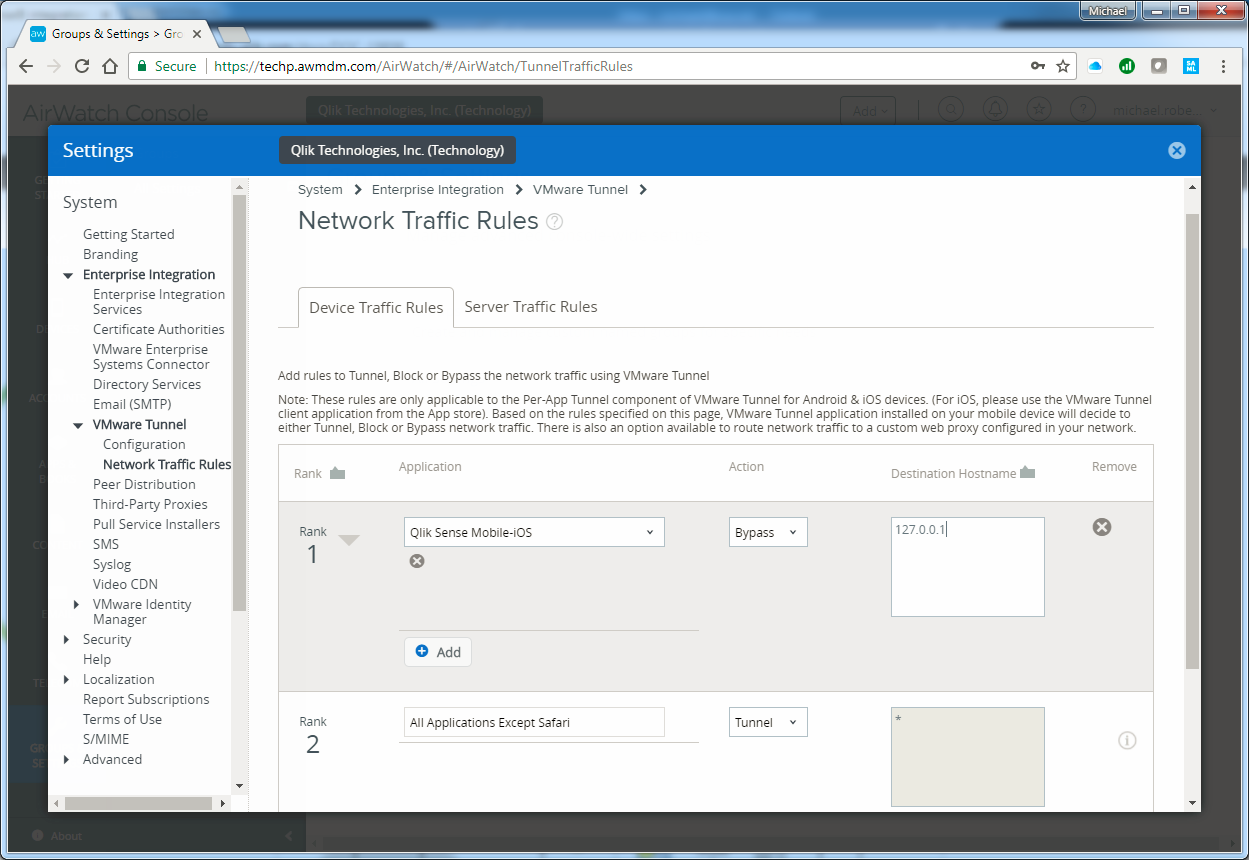Open the SAML browser extension
The height and width of the screenshot is (860, 1249).
(1191, 66)
